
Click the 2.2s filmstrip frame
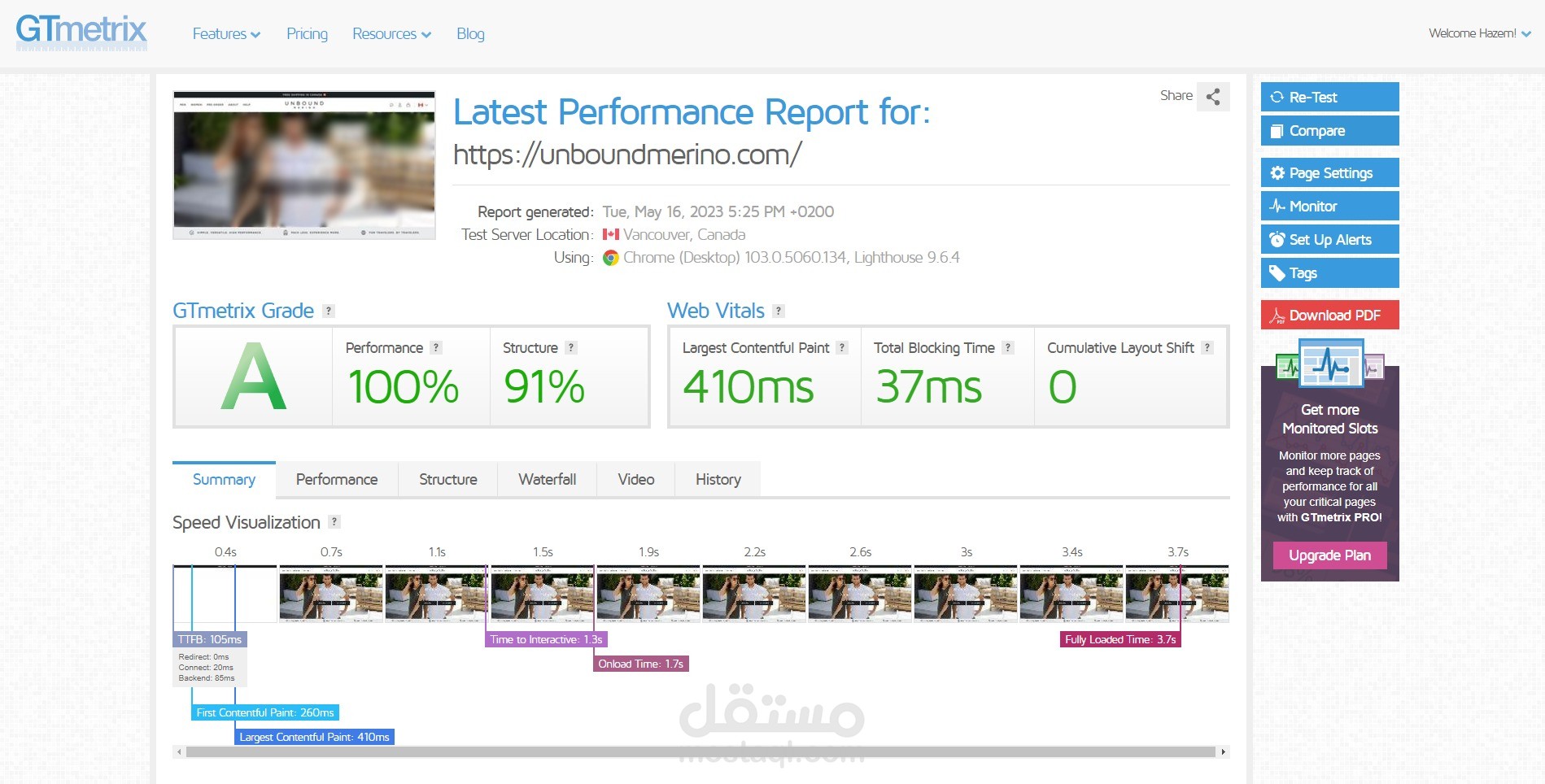pyautogui.click(x=754, y=594)
